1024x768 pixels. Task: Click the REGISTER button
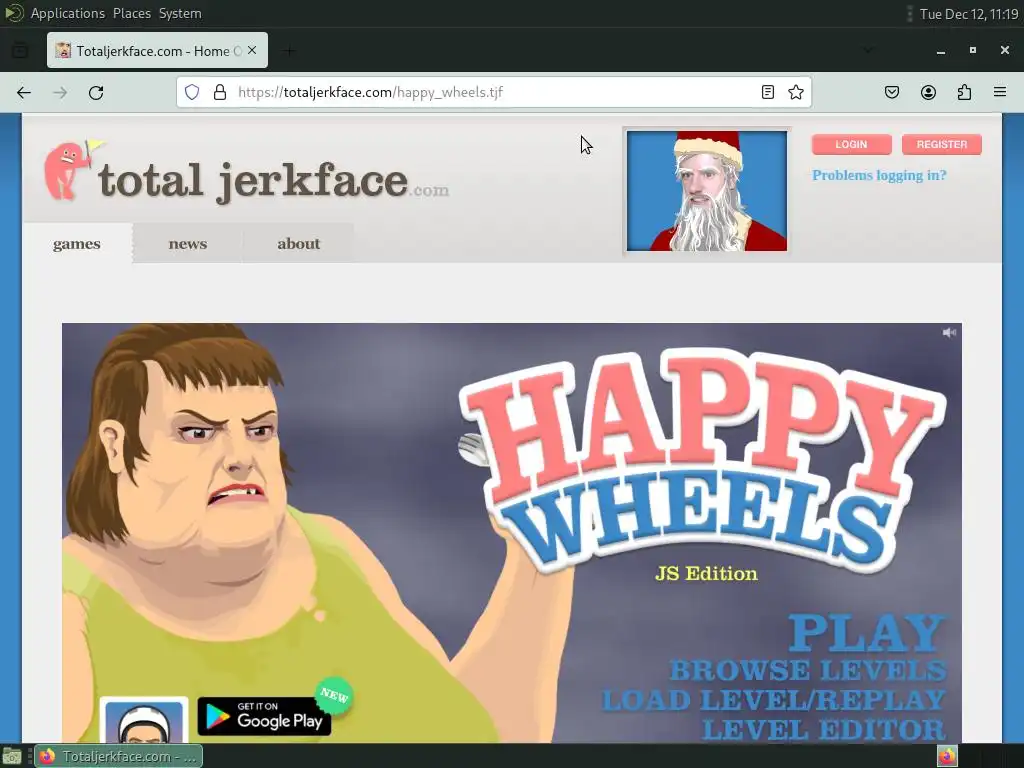pos(942,144)
